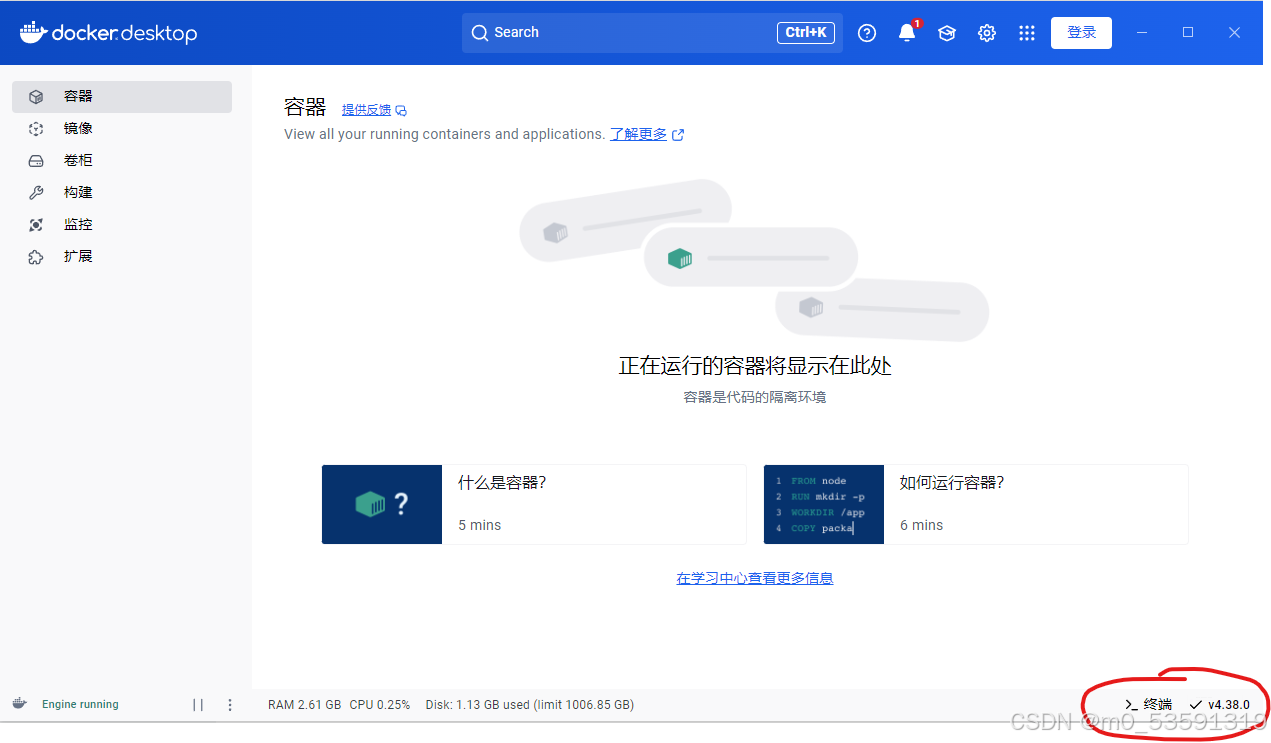Pause the Docker engine with pause icon
The width and height of the screenshot is (1271, 743).
click(x=198, y=705)
